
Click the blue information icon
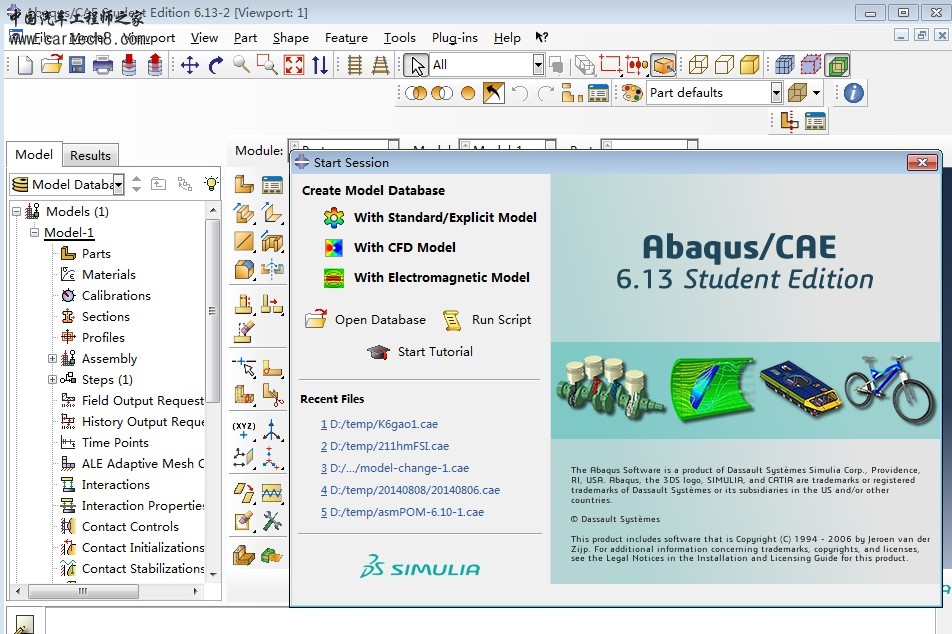(x=853, y=93)
